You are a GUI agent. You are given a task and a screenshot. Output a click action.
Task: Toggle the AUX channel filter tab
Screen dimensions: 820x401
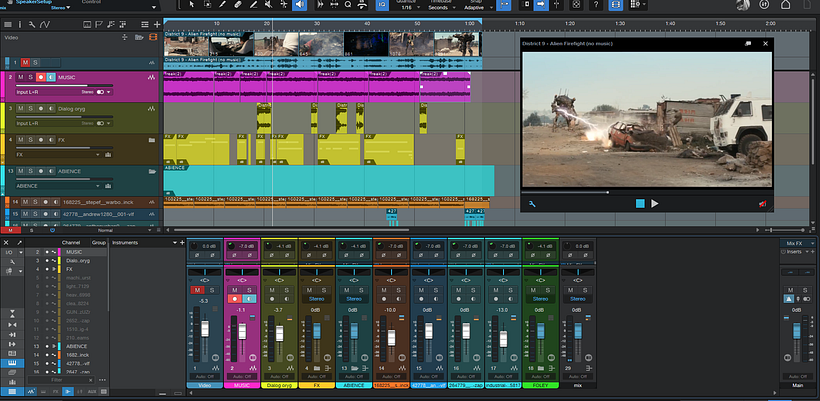coord(92,391)
